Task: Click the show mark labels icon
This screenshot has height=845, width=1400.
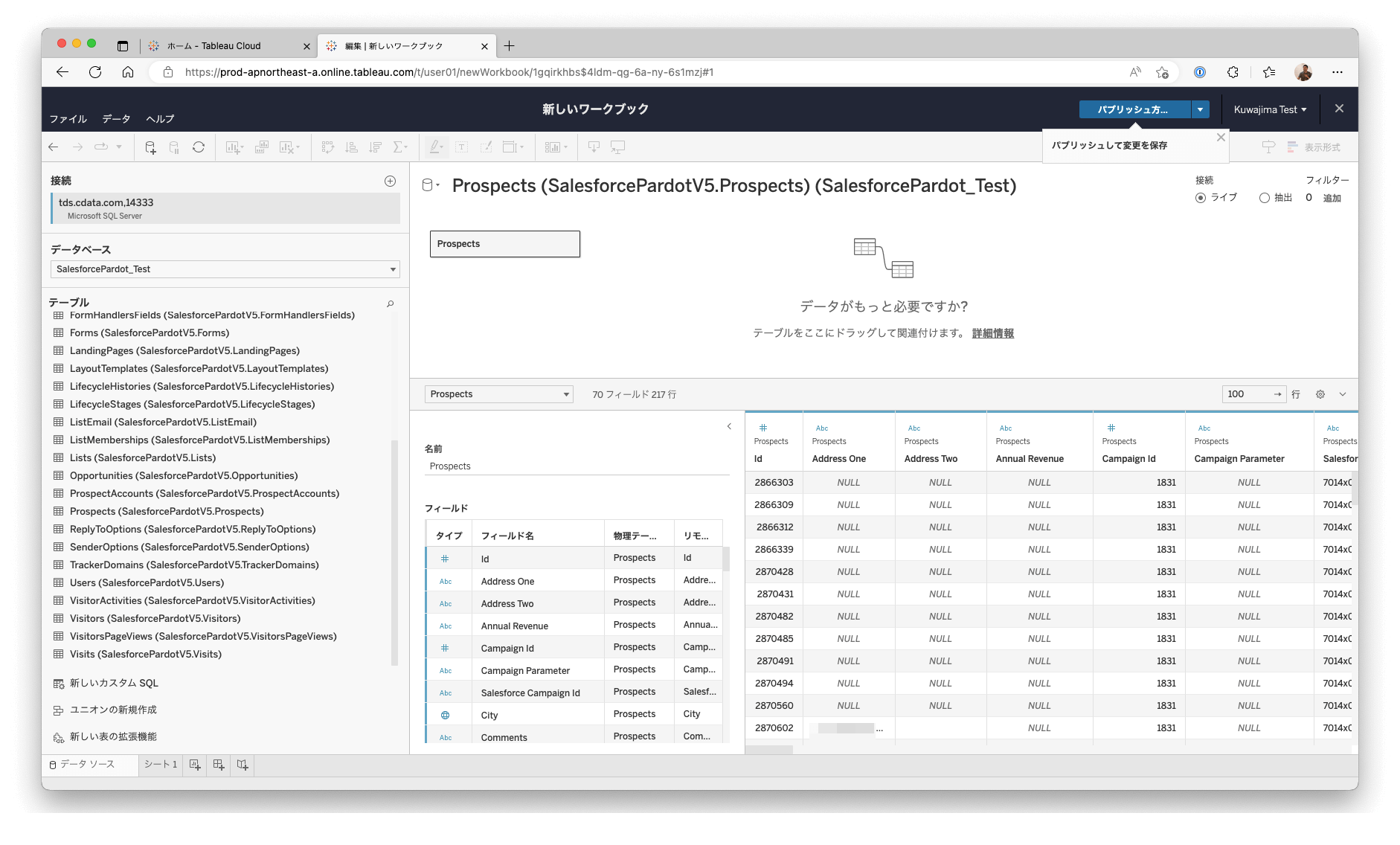Action: [x=462, y=147]
